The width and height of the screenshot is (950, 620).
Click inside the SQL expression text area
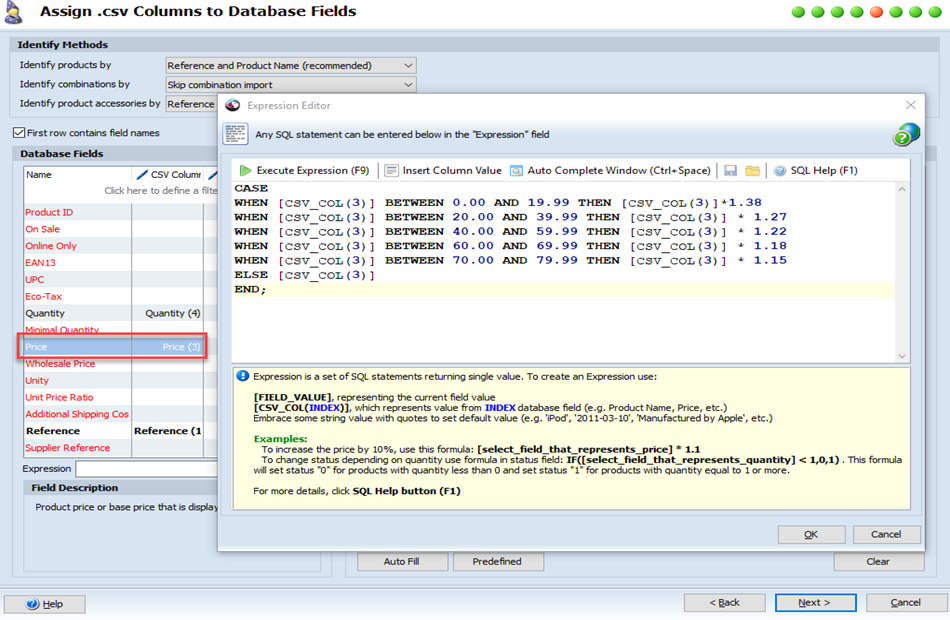563,272
